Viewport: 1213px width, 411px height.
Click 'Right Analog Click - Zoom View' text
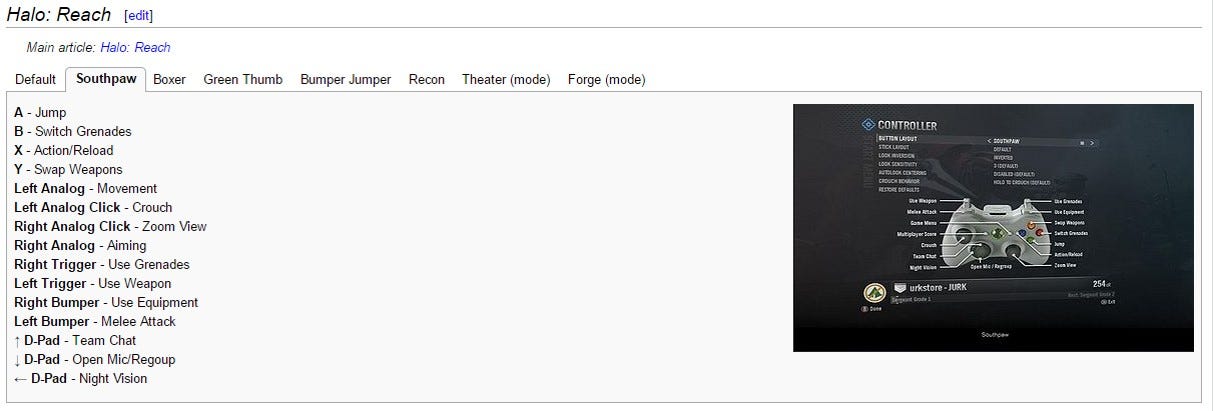click(110, 227)
